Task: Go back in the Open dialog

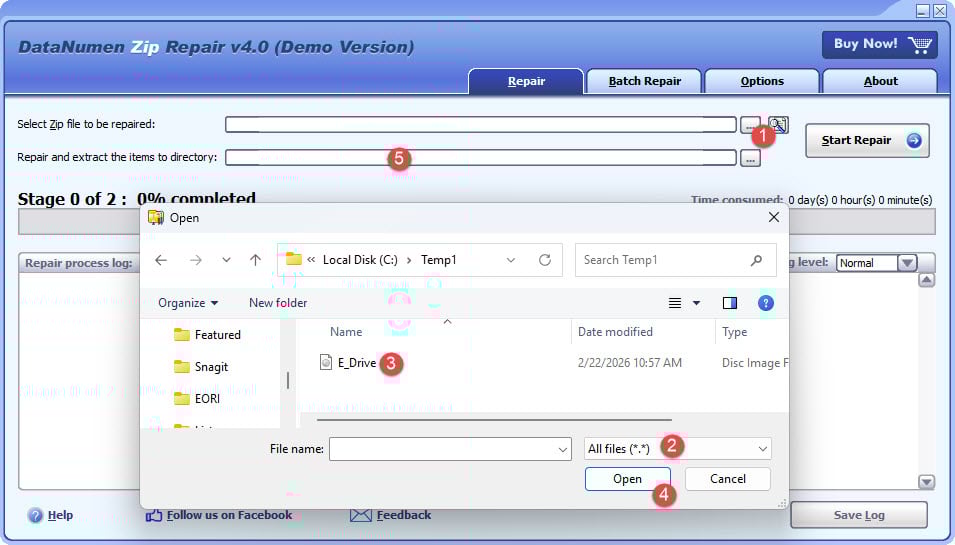Action: [161, 260]
